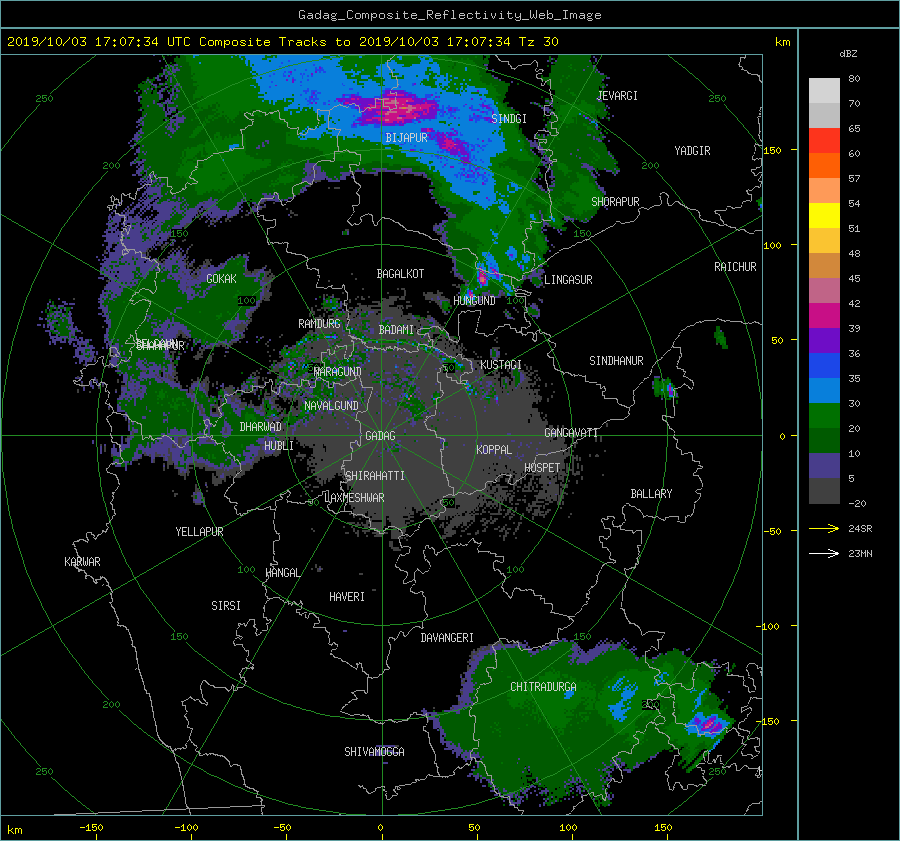900x841 pixels.
Task: Select the dark orange 57-60 dBZ swatch
Action: click(x=824, y=165)
